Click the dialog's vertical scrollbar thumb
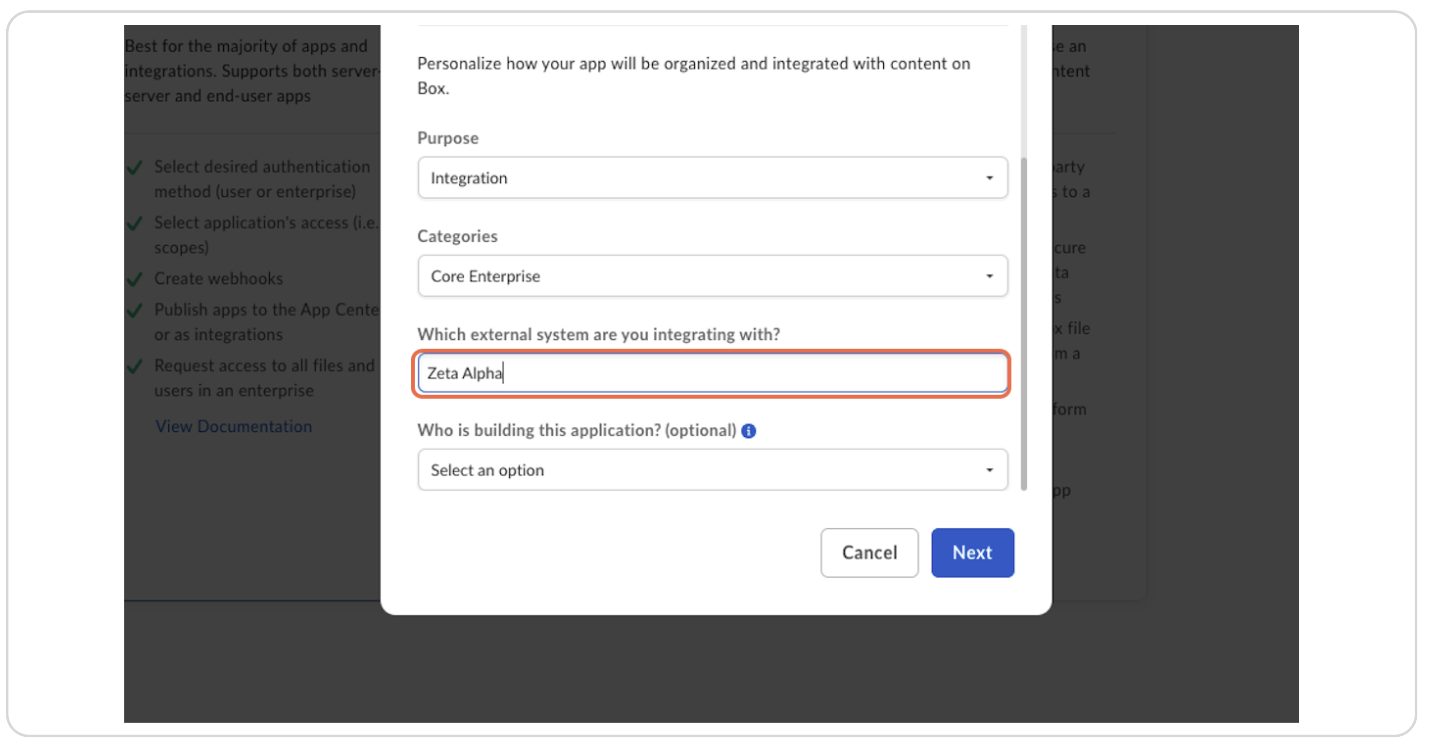This screenshot has height=748, width=1430. click(x=1023, y=320)
